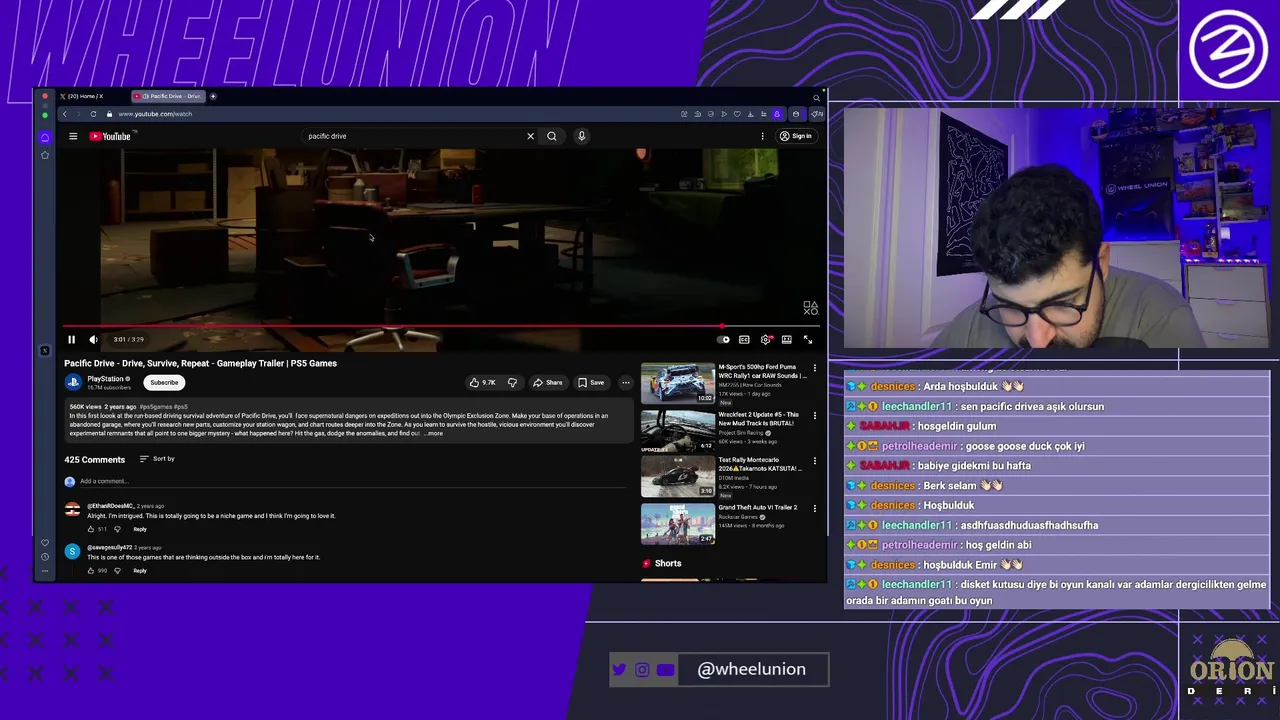Click the magnifier search button
The image size is (1280, 720).
552,136
